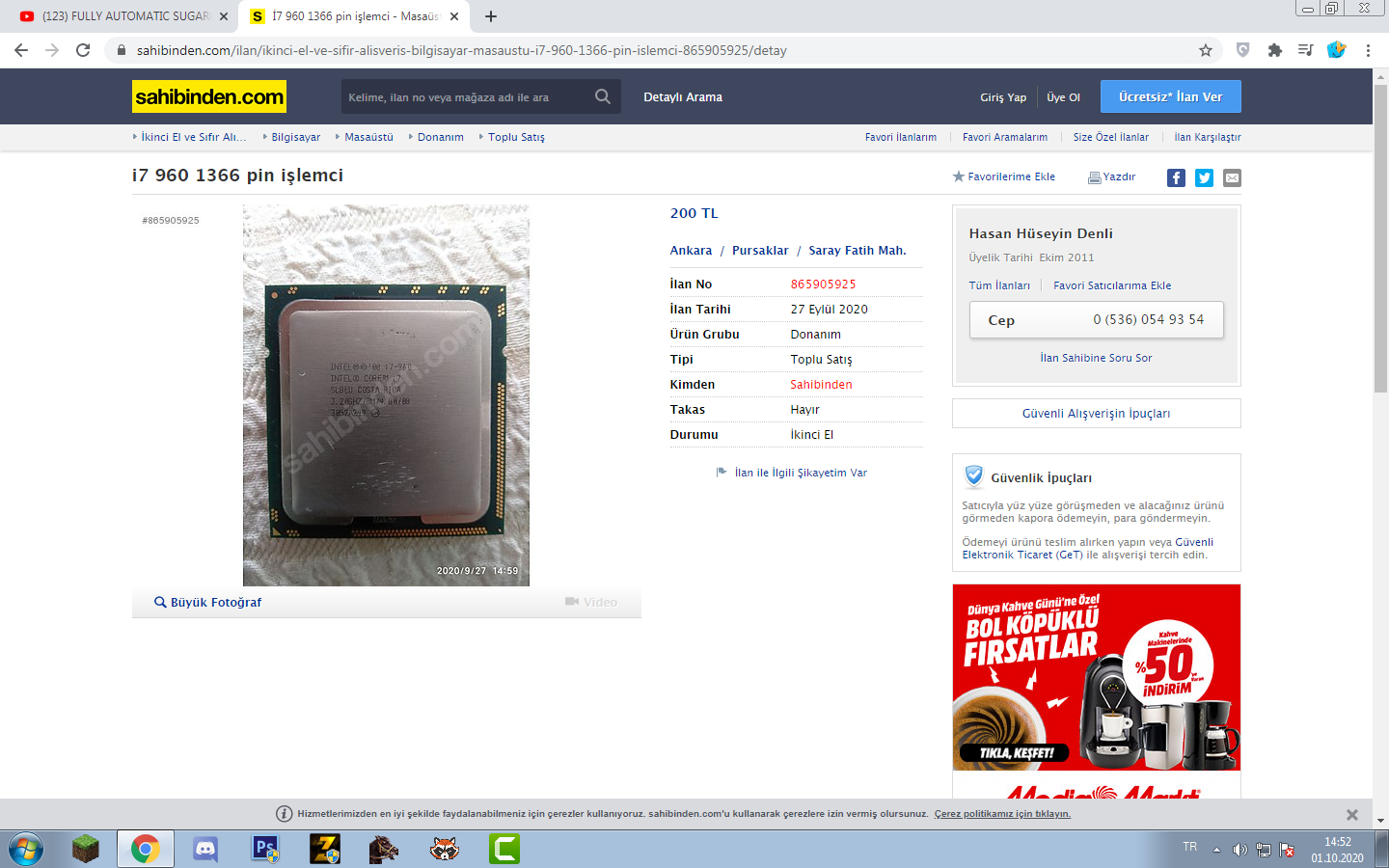The width and height of the screenshot is (1389, 868).
Task: Click the search keyword input field
Action: 465,96
